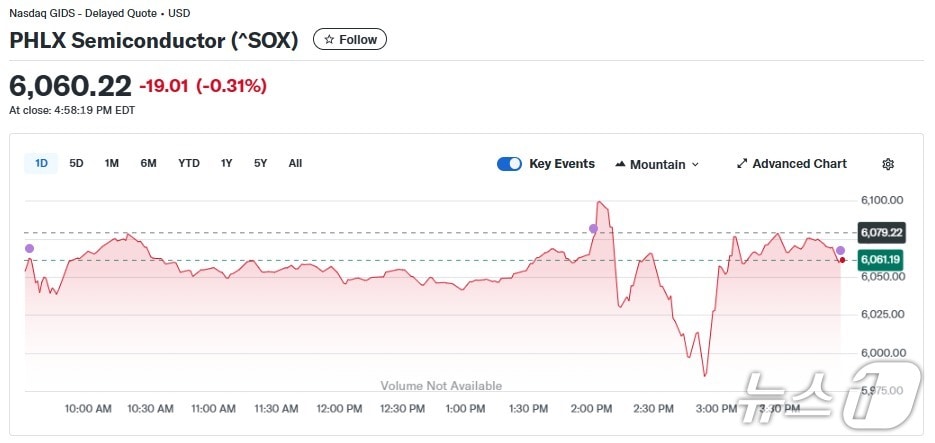Select the 1D time range tab

click(41, 163)
